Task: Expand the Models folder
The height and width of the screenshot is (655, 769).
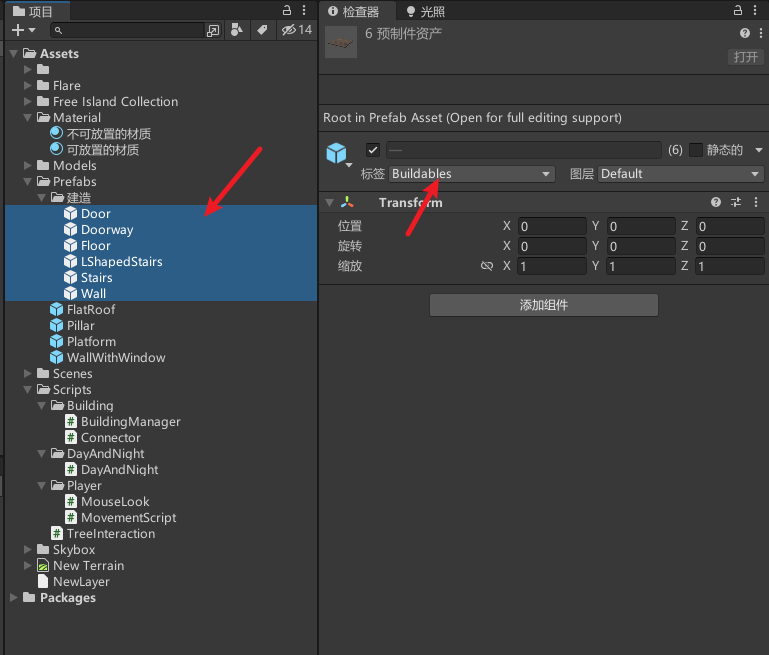Action: point(27,165)
